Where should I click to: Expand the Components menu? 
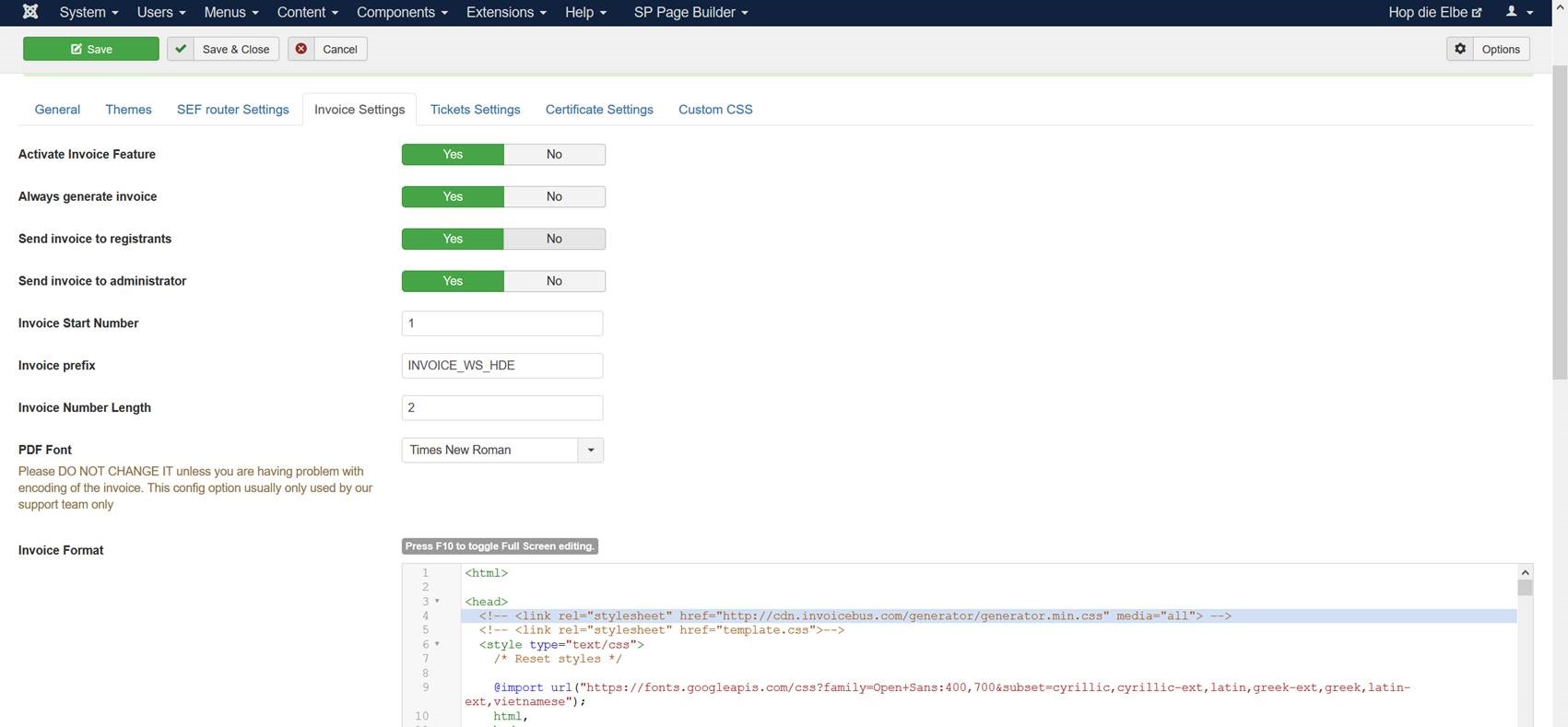(402, 12)
